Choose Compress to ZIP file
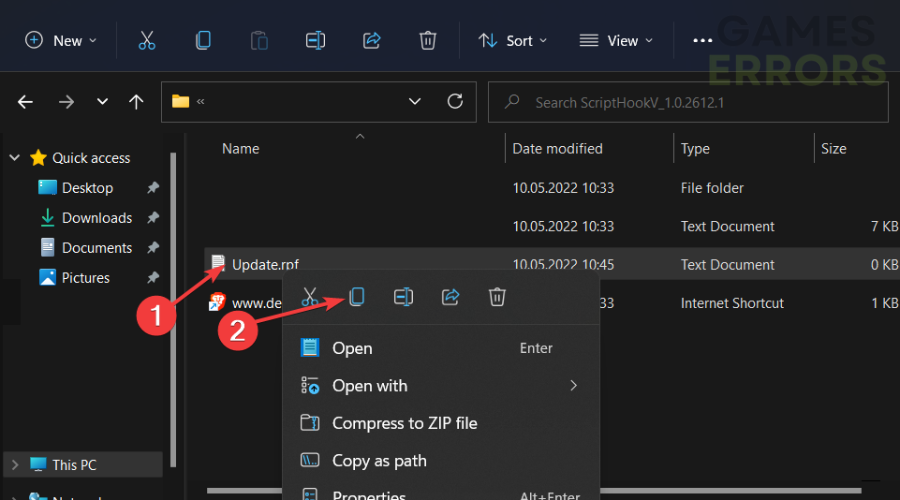900x500 pixels. 404,423
